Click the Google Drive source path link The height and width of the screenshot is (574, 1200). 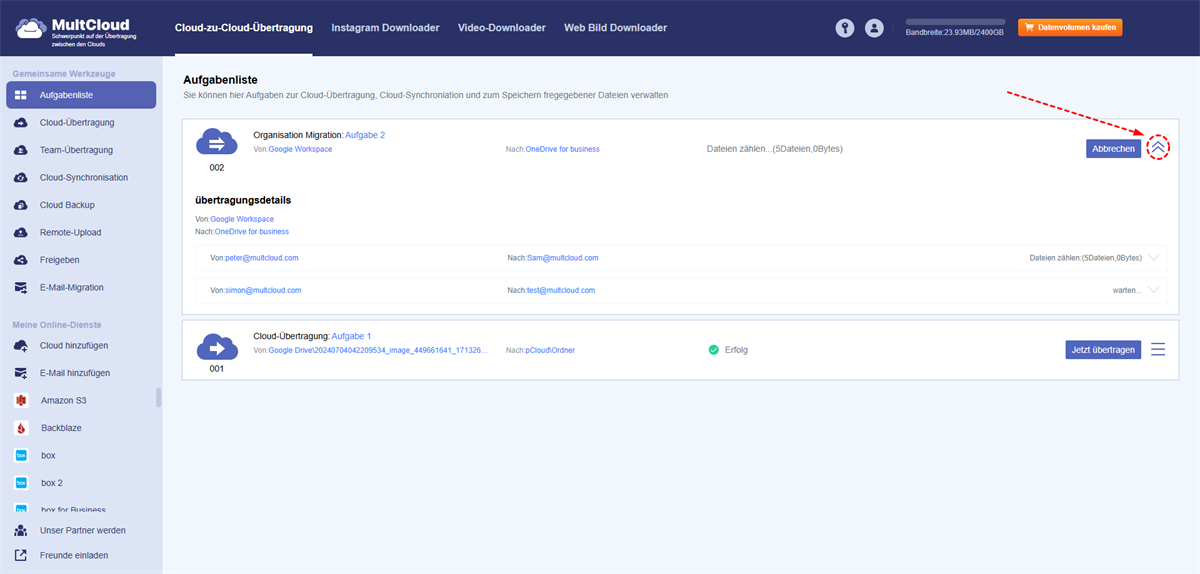378,351
